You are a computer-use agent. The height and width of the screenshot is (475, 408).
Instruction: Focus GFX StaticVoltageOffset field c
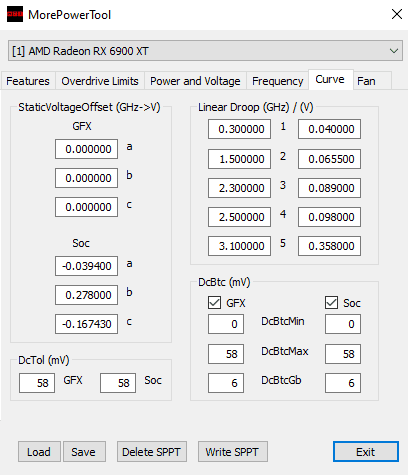click(86, 207)
